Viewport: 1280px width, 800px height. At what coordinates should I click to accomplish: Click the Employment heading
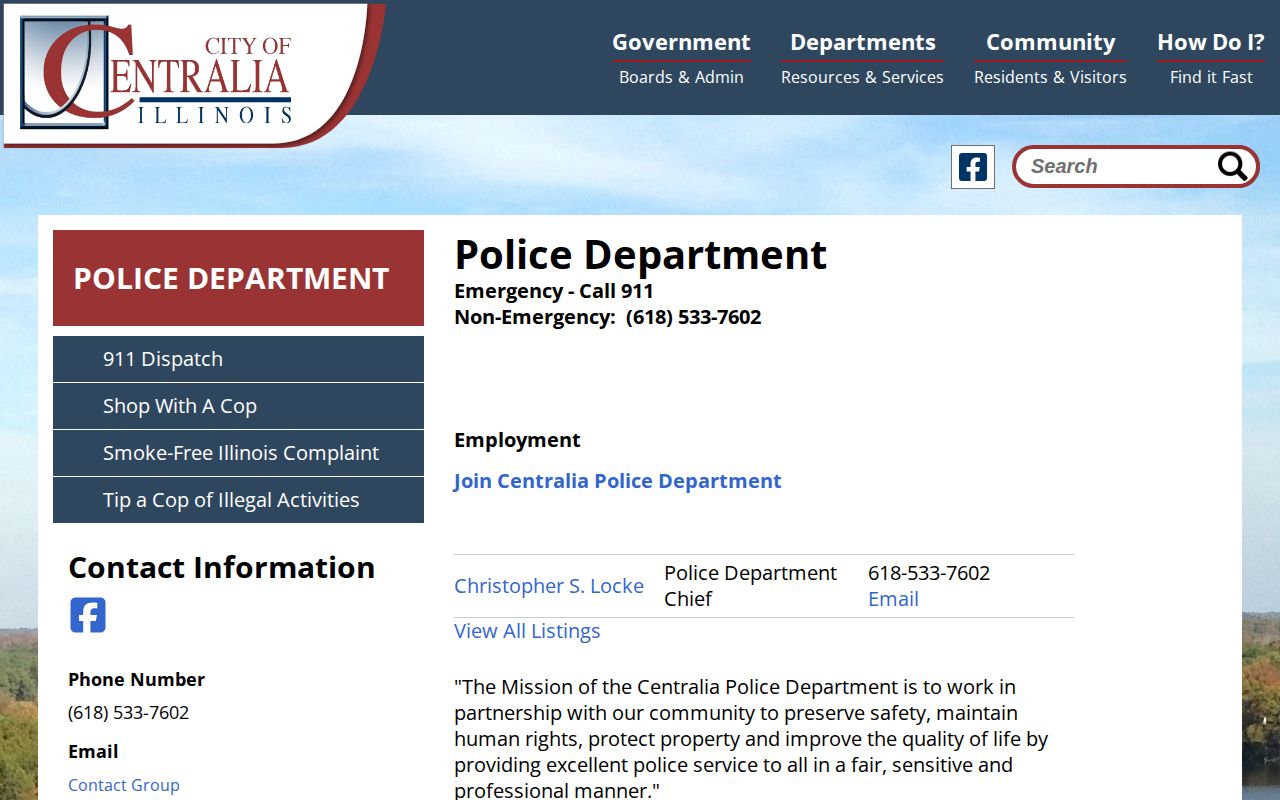517,440
